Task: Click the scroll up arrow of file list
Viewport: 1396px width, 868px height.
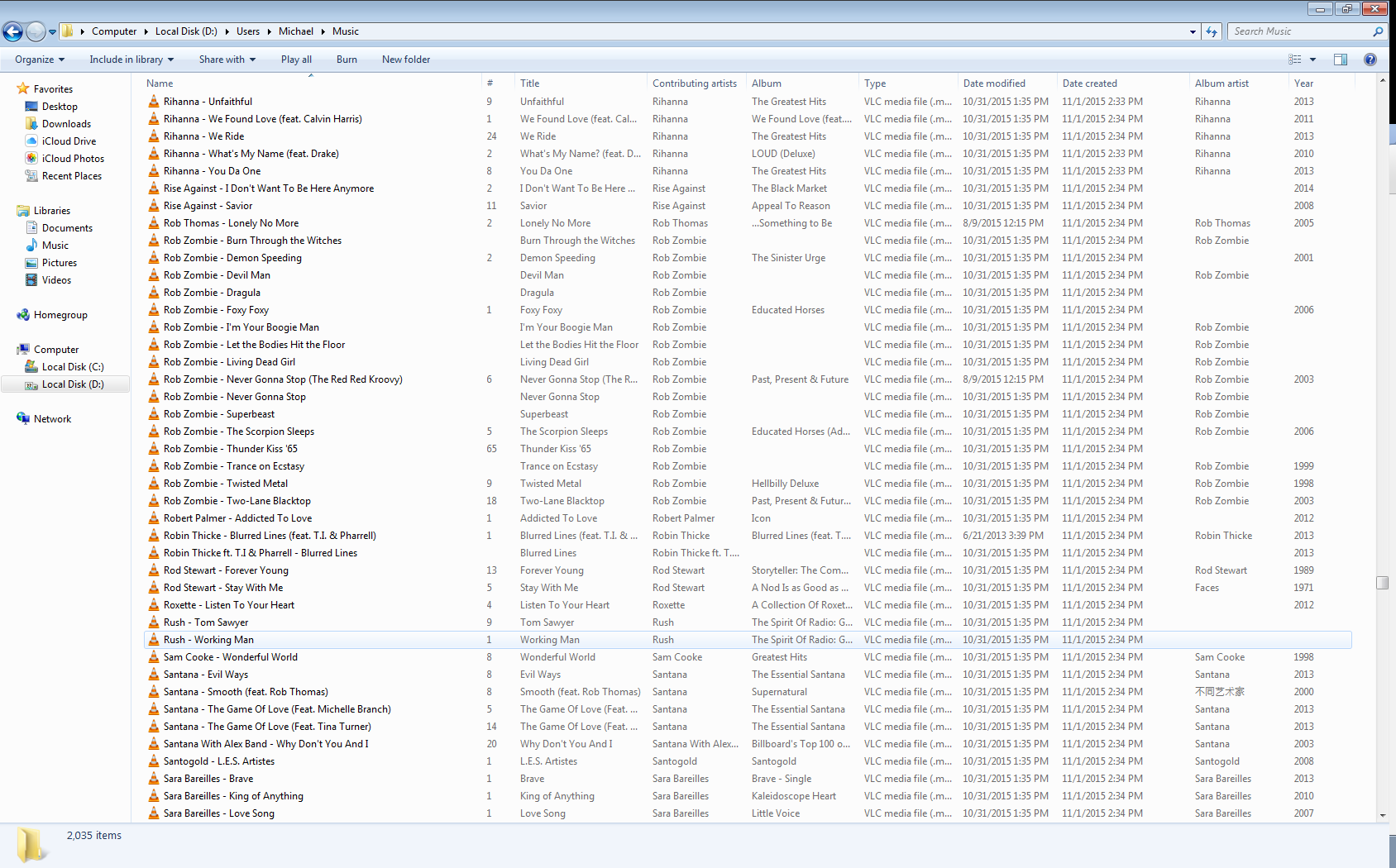Action: (1382, 81)
